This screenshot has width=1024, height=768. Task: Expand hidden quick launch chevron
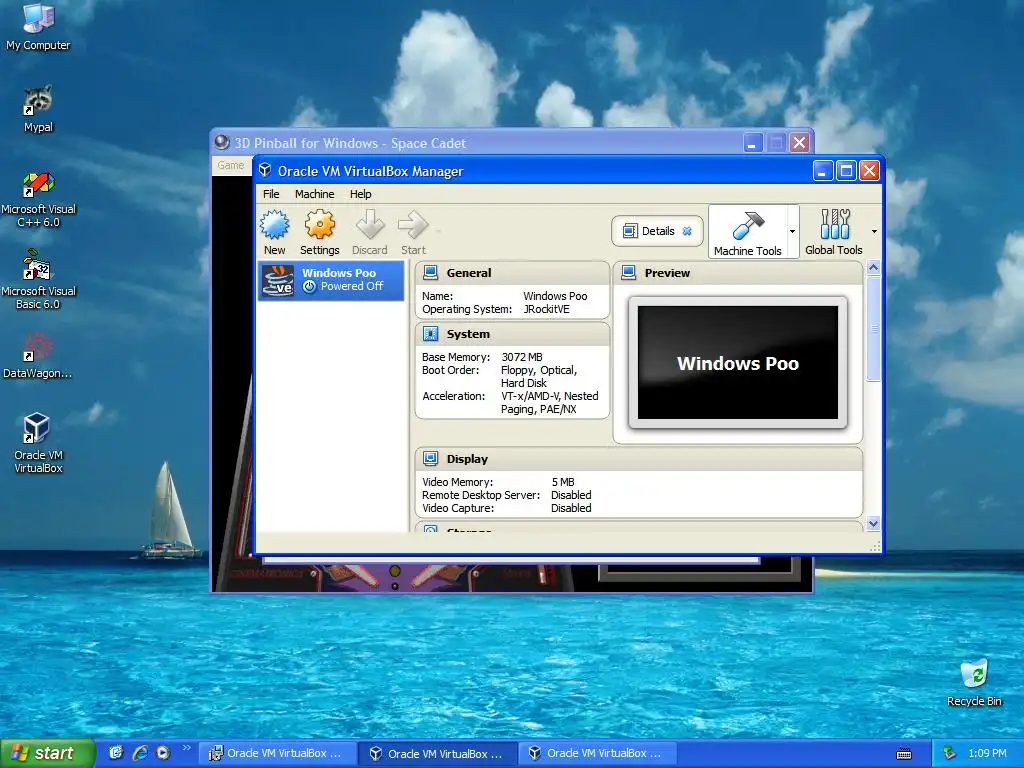coord(186,748)
